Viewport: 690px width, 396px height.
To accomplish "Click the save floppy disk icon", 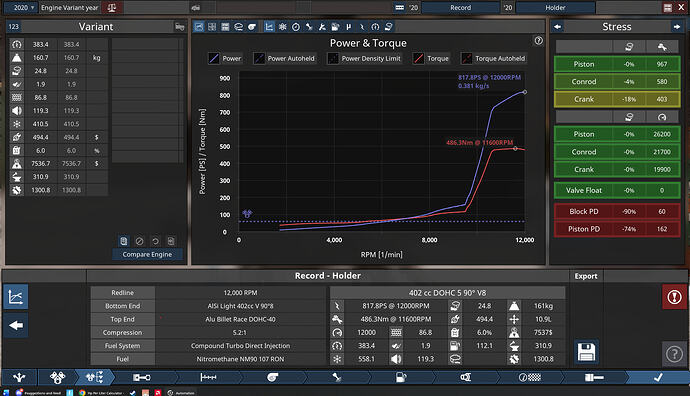I will (586, 352).
